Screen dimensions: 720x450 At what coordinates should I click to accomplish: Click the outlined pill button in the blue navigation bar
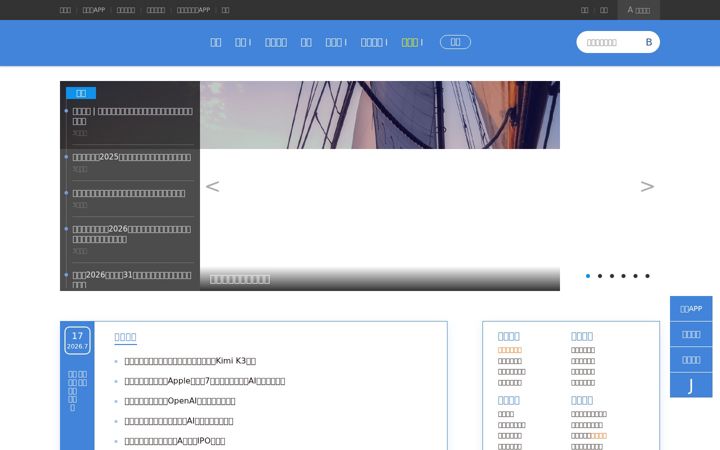tap(455, 42)
